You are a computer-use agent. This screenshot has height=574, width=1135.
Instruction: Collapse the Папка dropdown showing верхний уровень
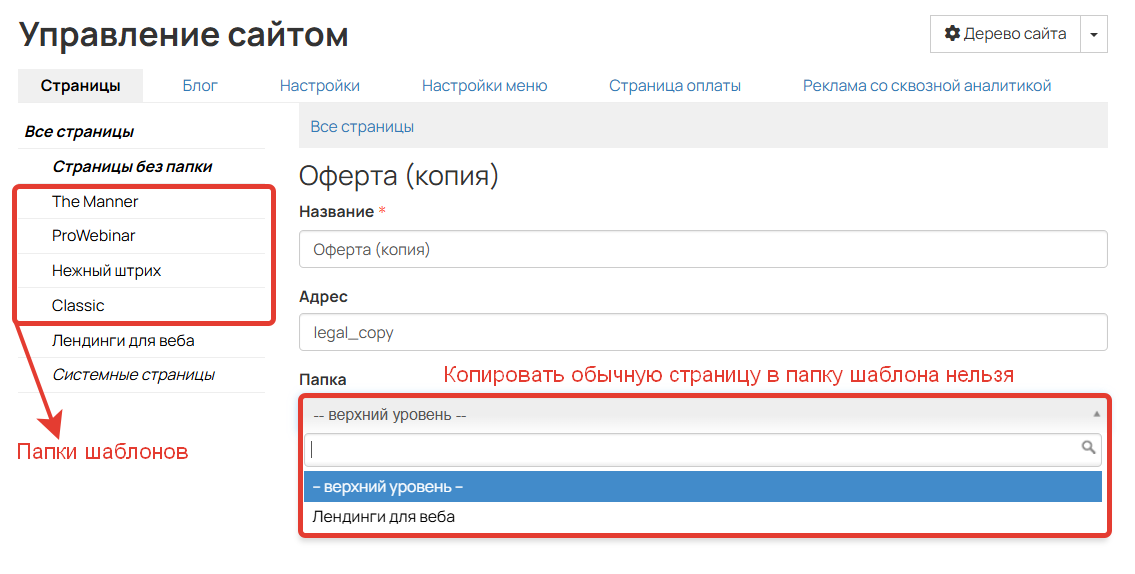tap(703, 415)
